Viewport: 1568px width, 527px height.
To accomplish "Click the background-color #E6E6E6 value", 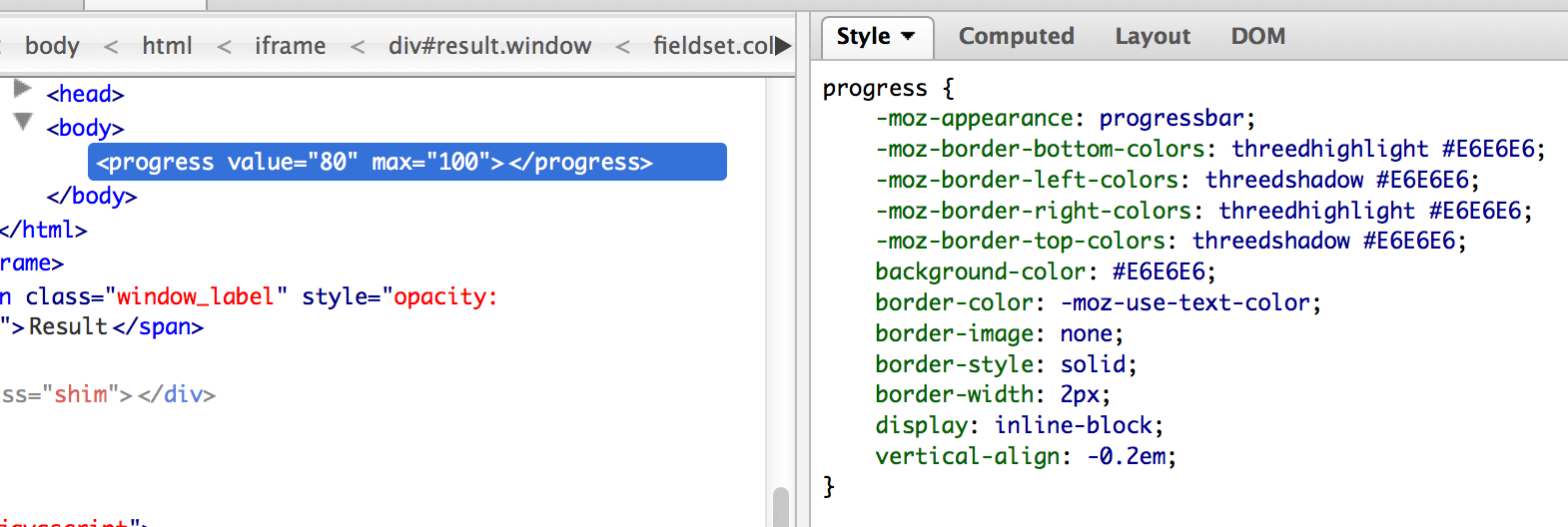I will 1158,271.
